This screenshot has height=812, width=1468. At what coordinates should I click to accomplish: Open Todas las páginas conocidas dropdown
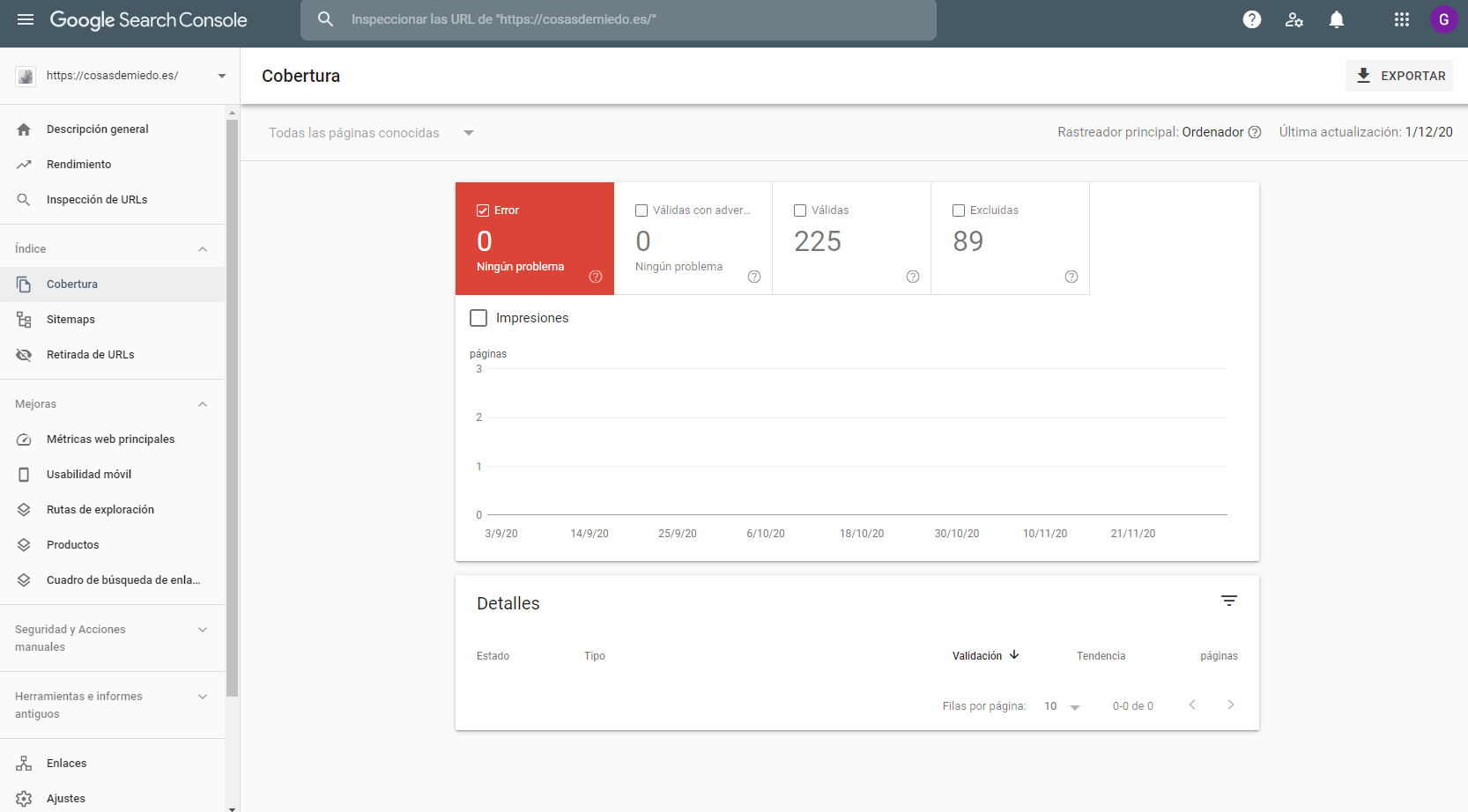pos(372,133)
